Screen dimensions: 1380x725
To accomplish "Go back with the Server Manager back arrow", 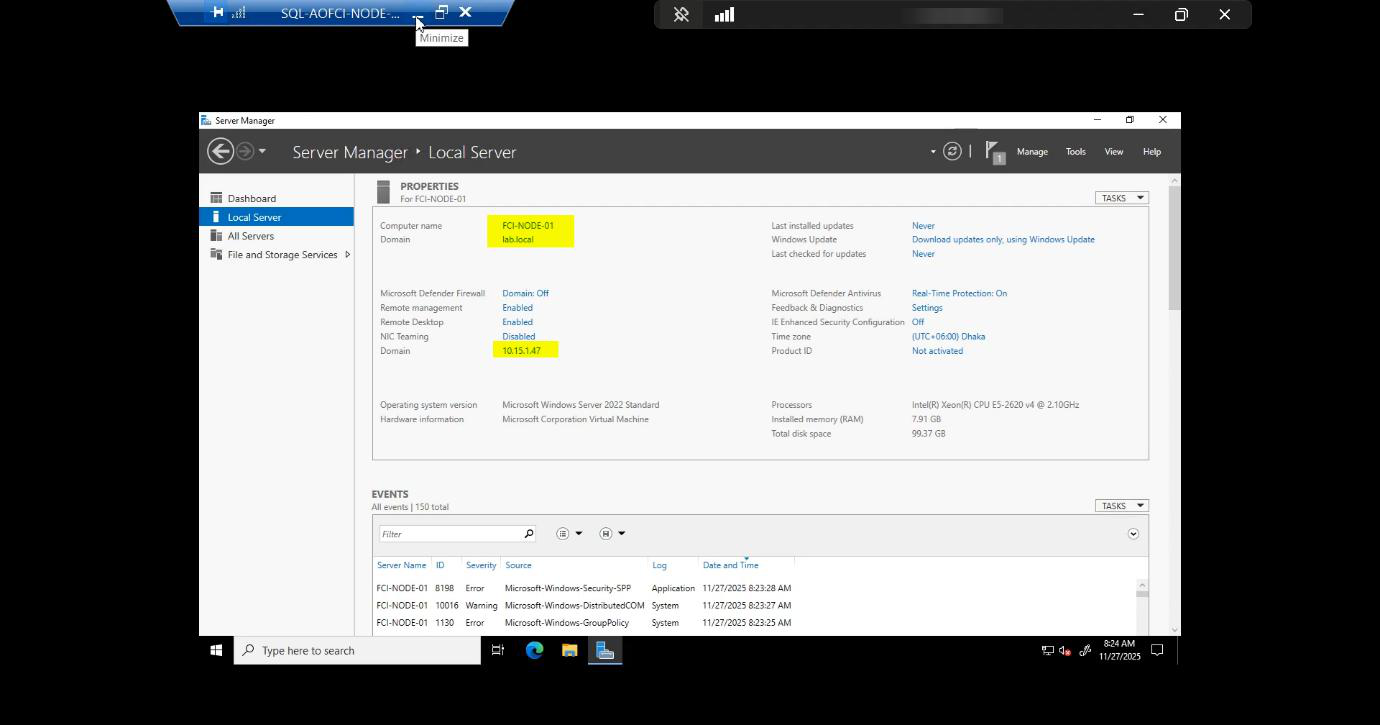I will [220, 151].
